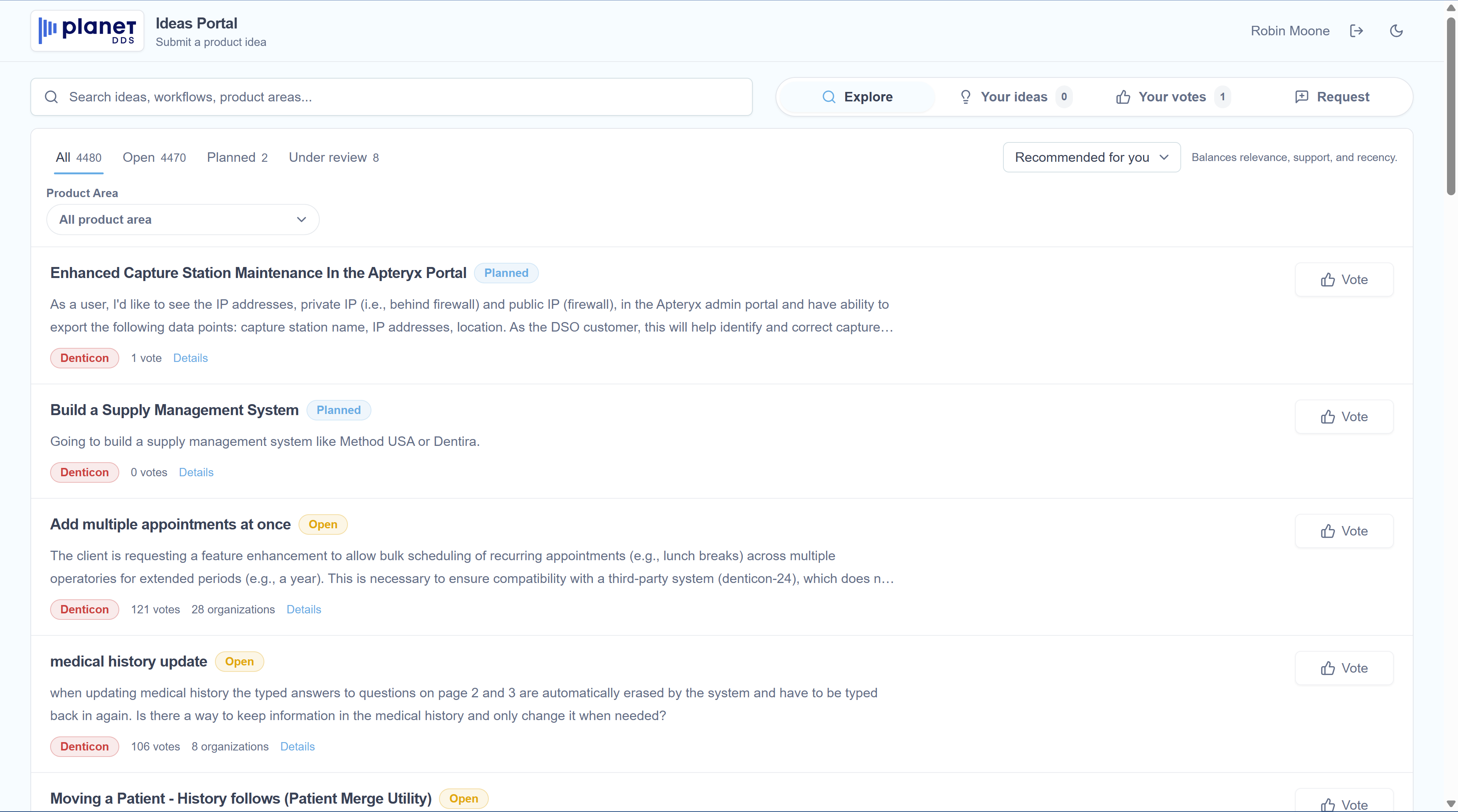
Task: Vote for Add multiple appointments at once
Action: 1344,531
